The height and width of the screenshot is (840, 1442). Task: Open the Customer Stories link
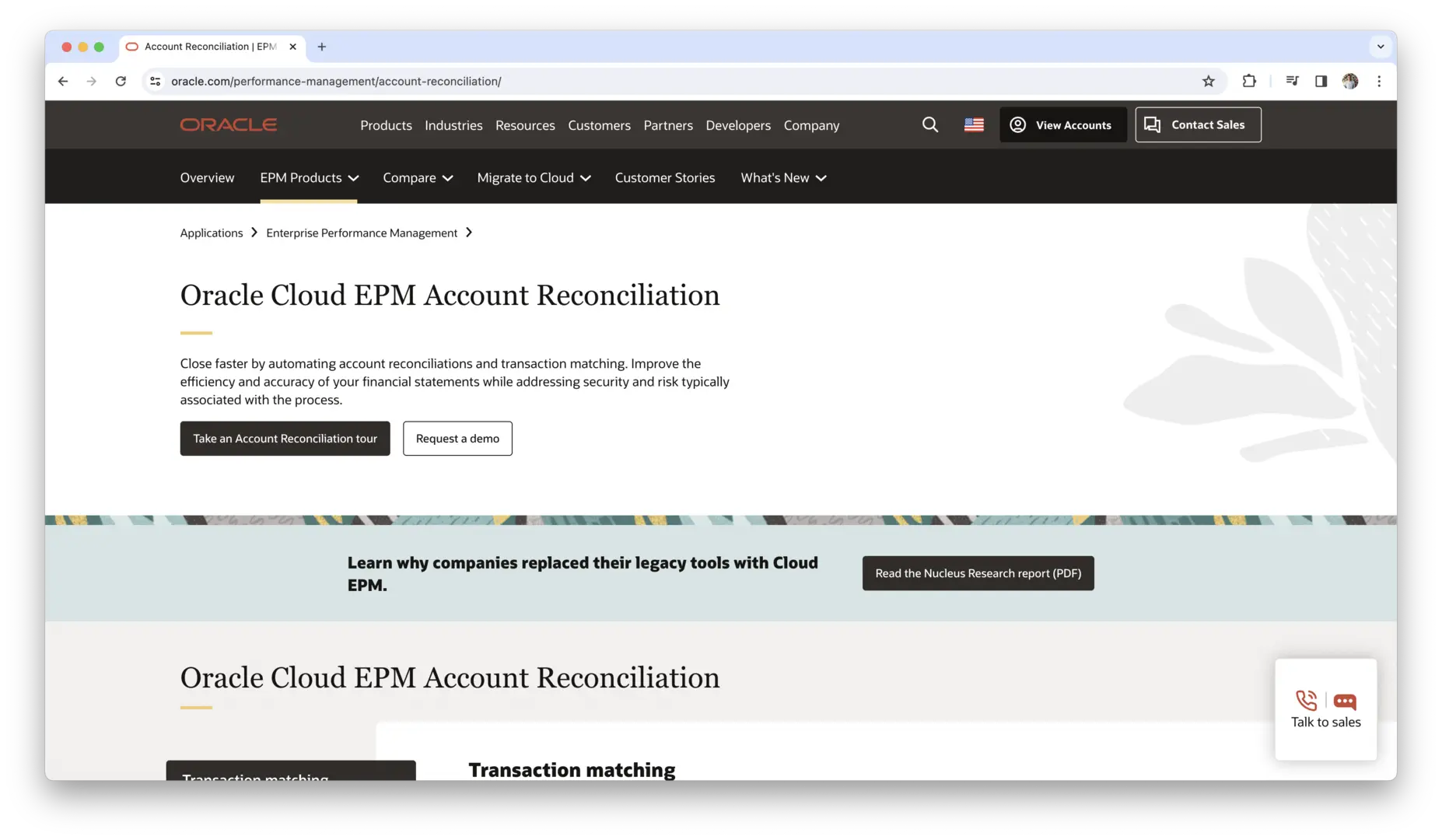[x=665, y=177]
